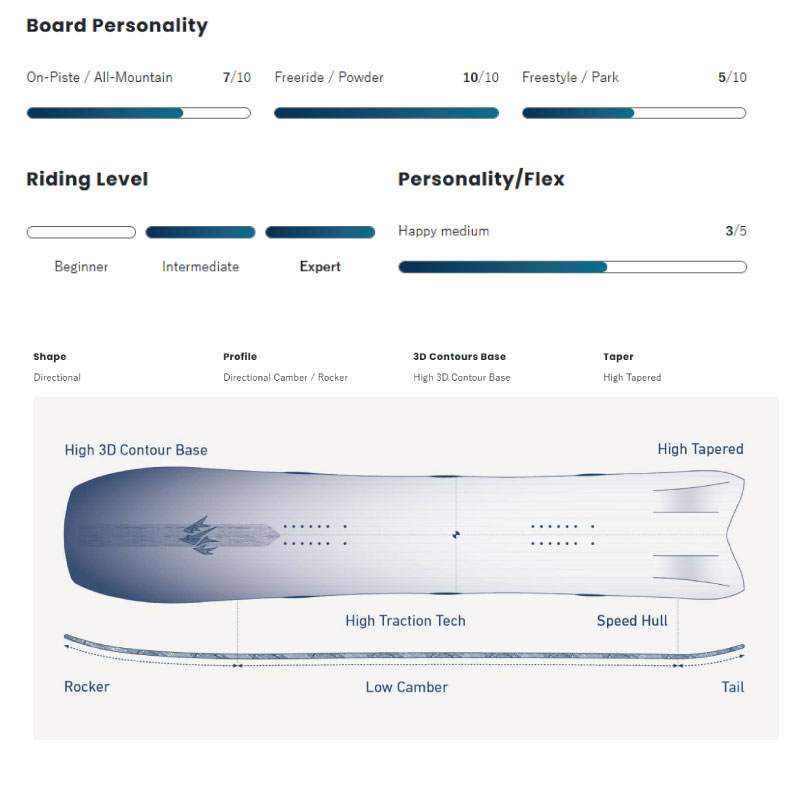This screenshot has height=800, width=800.
Task: Click the Freeride / Powder rating bar
Action: (x=386, y=113)
